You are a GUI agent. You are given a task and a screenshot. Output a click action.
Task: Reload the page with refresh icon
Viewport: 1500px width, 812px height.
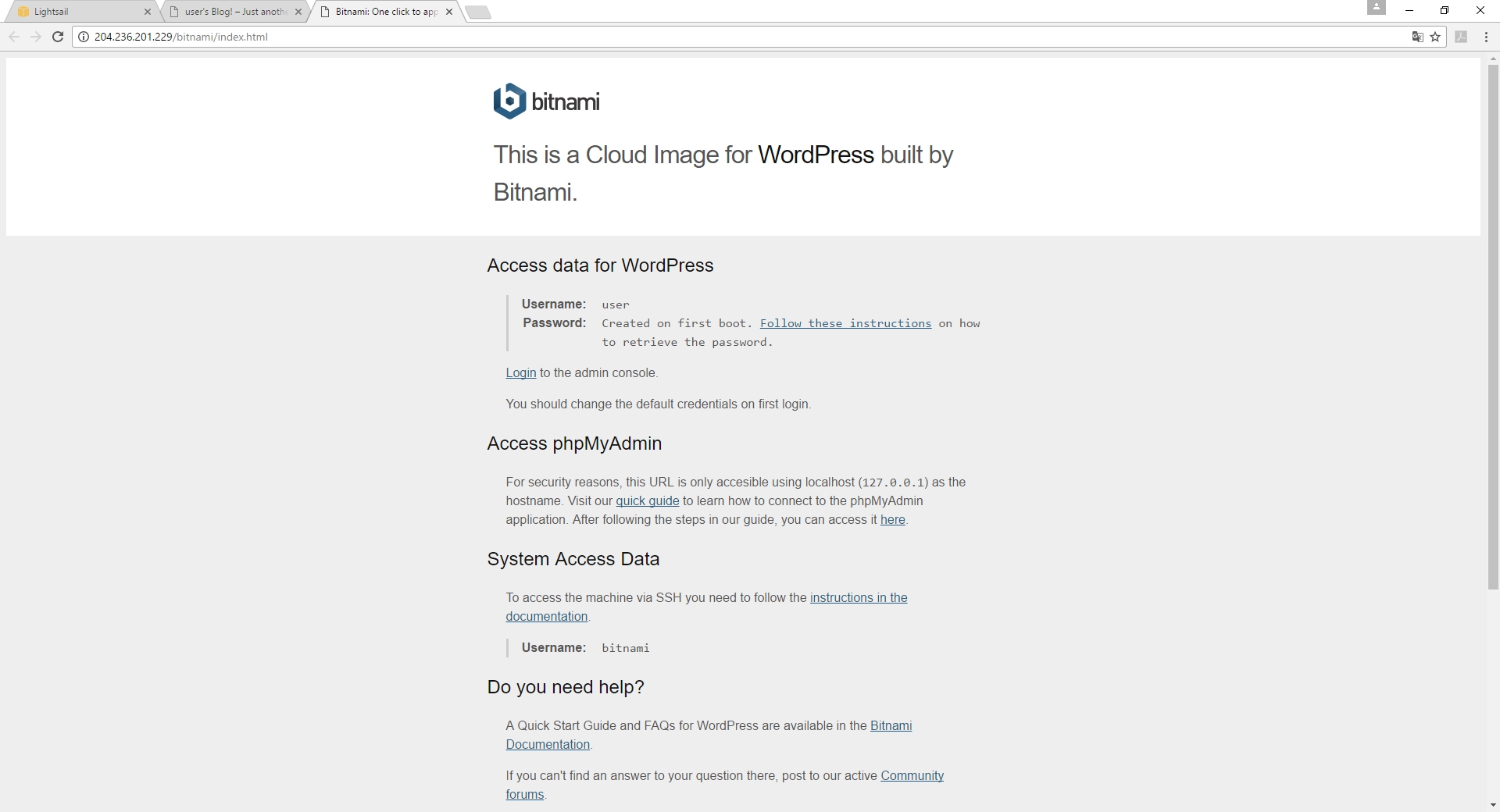coord(58,37)
